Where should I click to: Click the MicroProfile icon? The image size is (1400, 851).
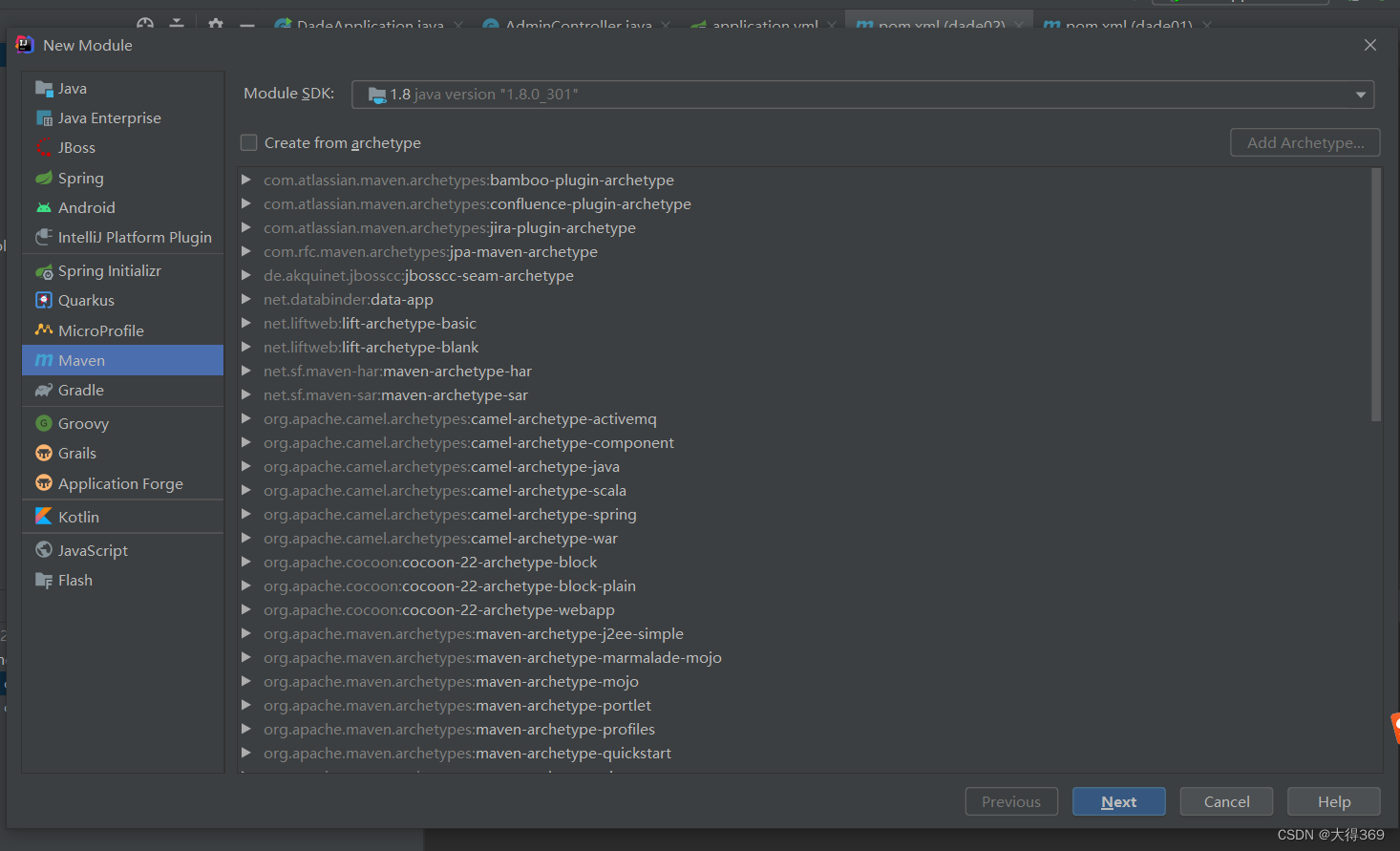pos(44,330)
